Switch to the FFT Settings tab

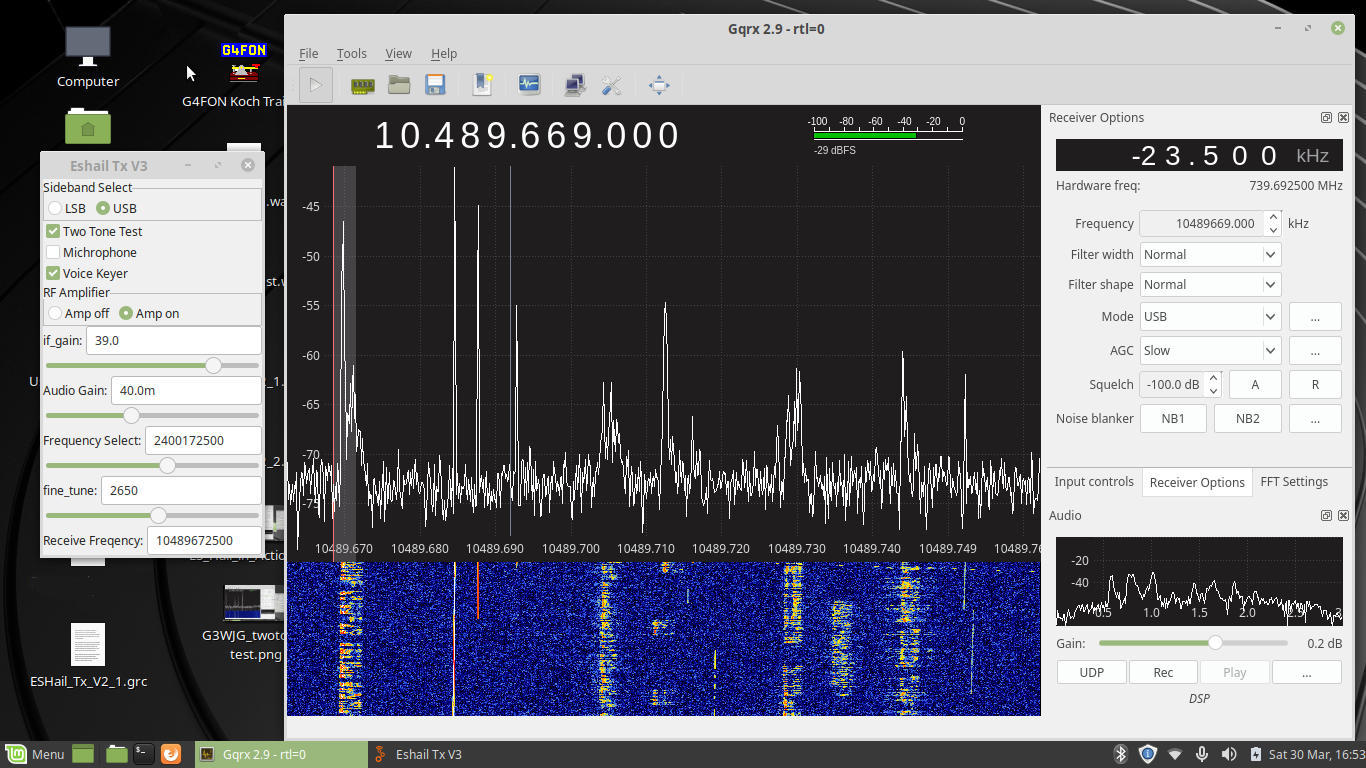click(x=1293, y=482)
